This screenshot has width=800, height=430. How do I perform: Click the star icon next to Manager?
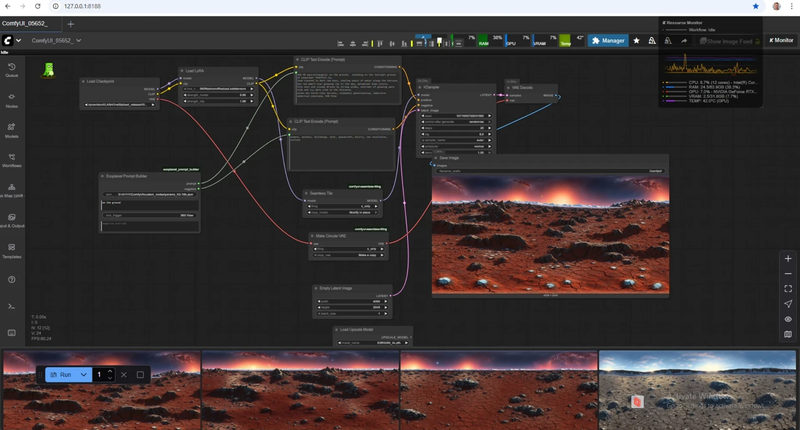(636, 40)
